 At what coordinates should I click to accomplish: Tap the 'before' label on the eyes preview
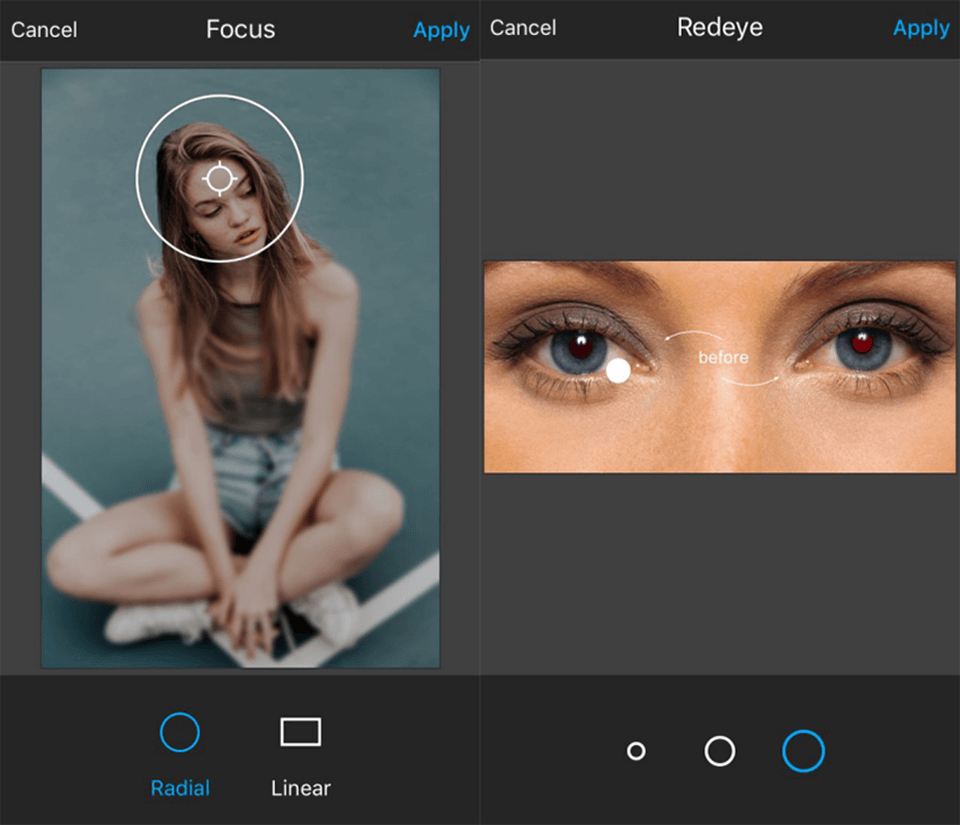click(723, 357)
